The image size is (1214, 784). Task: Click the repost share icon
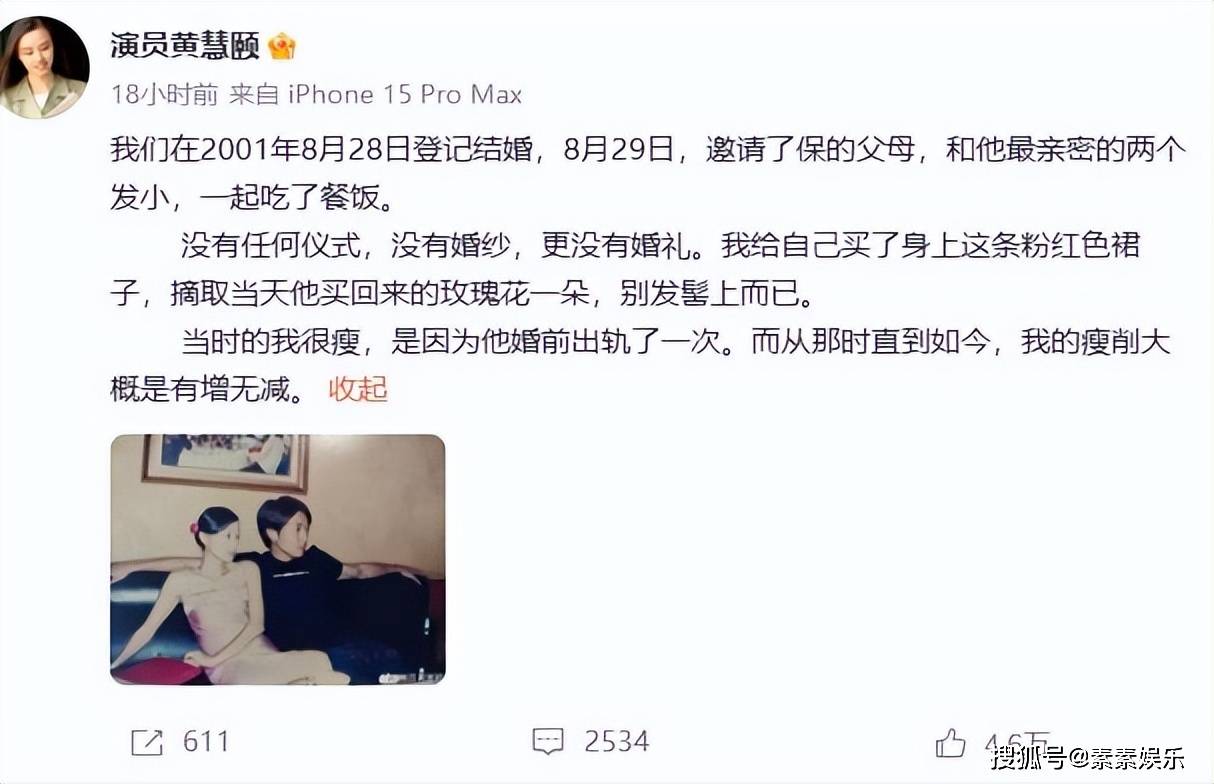(x=147, y=742)
